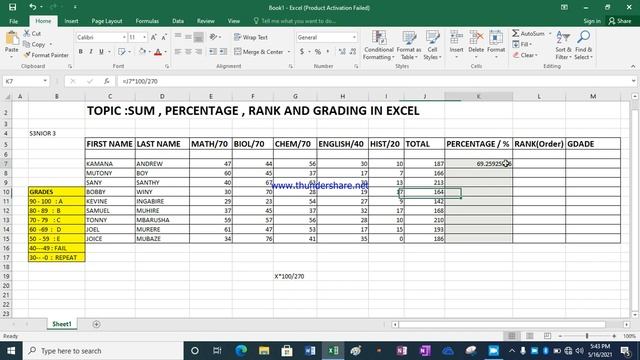Open the font size dropdown
640x360 pixels.
pyautogui.click(x=144, y=37)
